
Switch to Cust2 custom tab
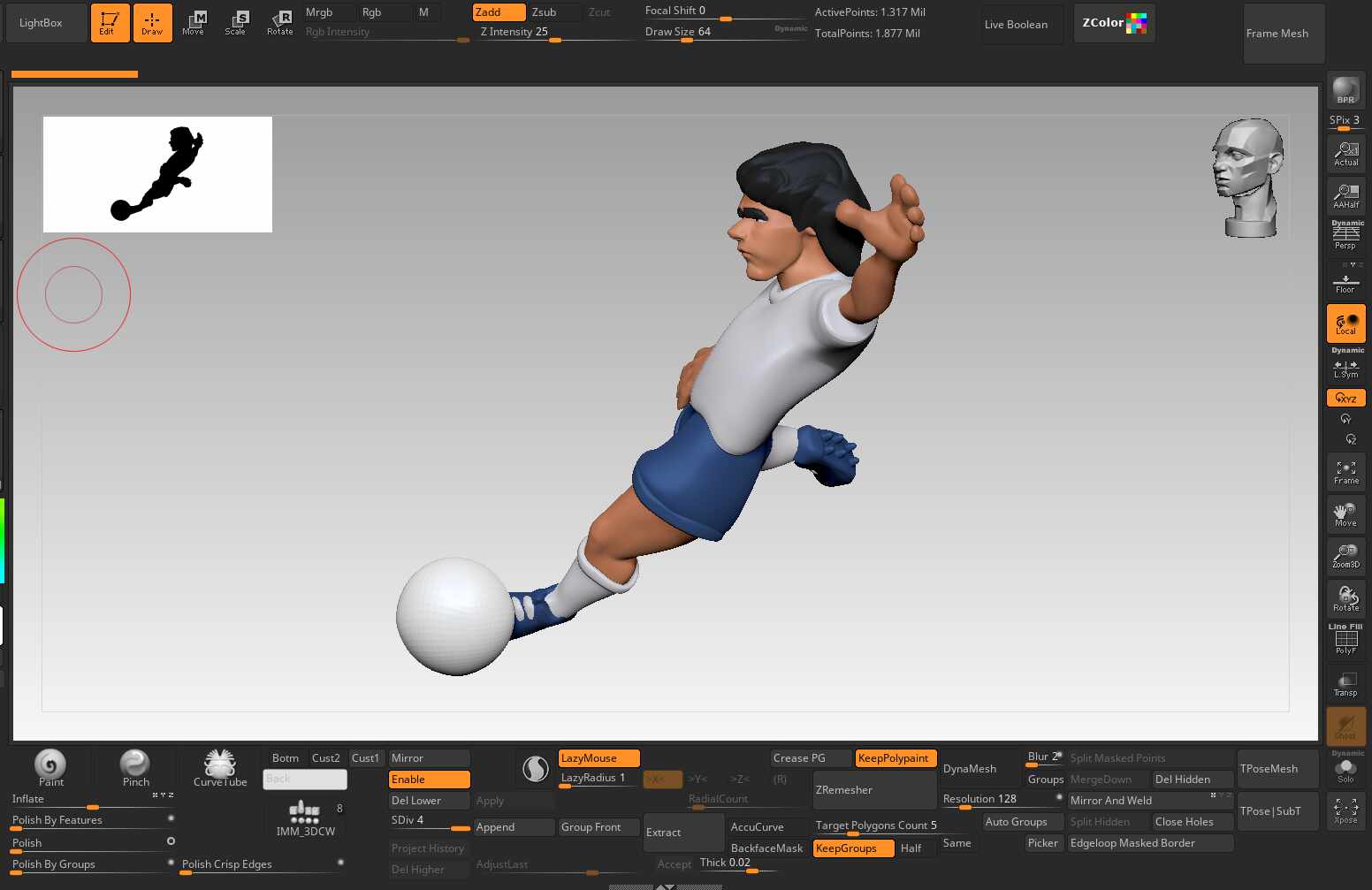pyautogui.click(x=325, y=758)
